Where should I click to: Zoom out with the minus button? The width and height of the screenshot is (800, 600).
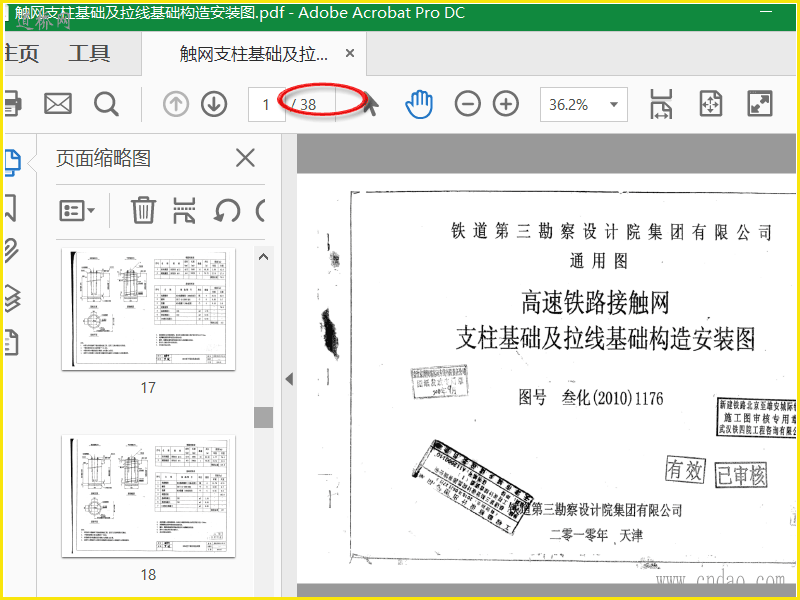click(467, 104)
